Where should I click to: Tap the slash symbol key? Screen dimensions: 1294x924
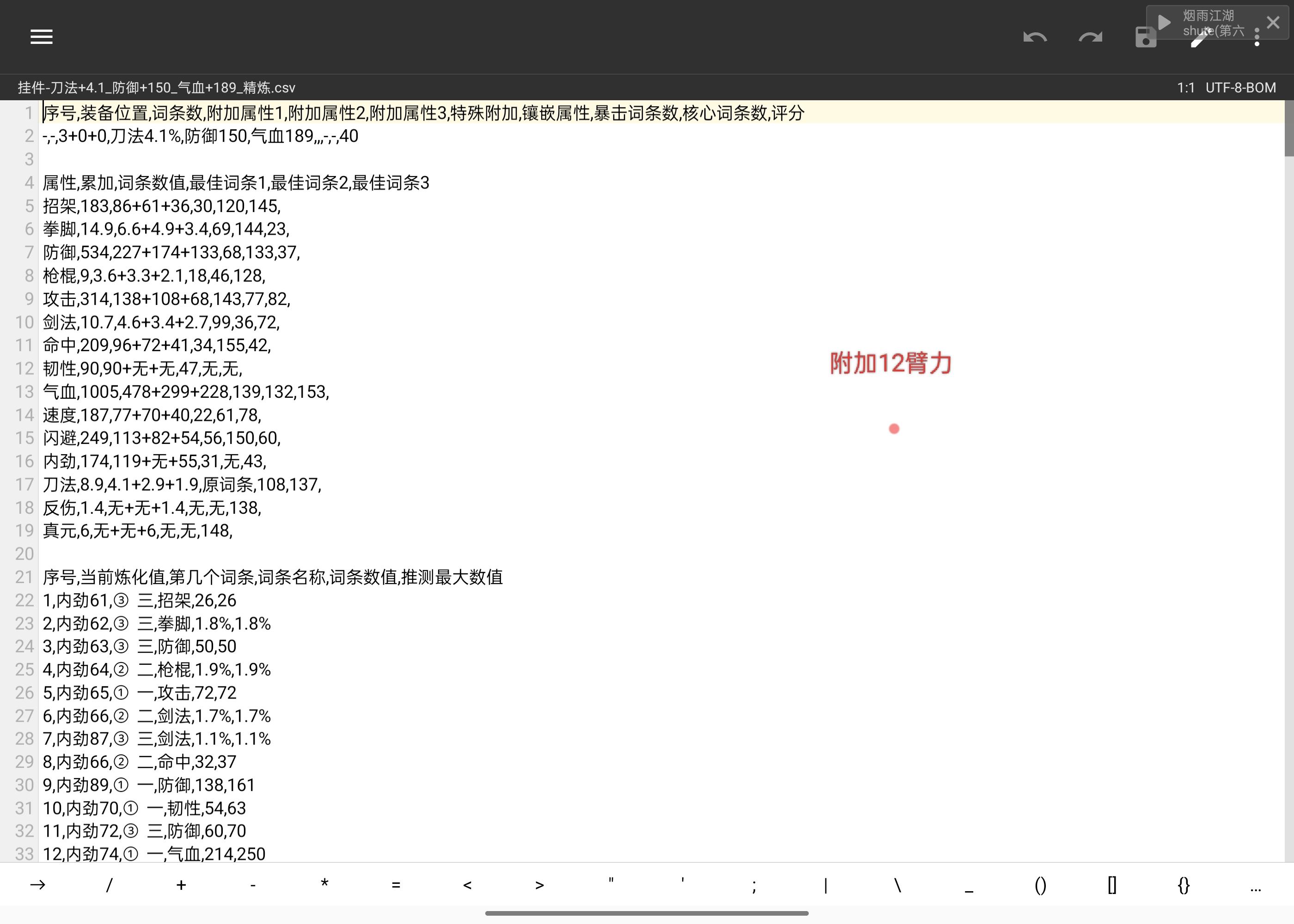(x=109, y=885)
